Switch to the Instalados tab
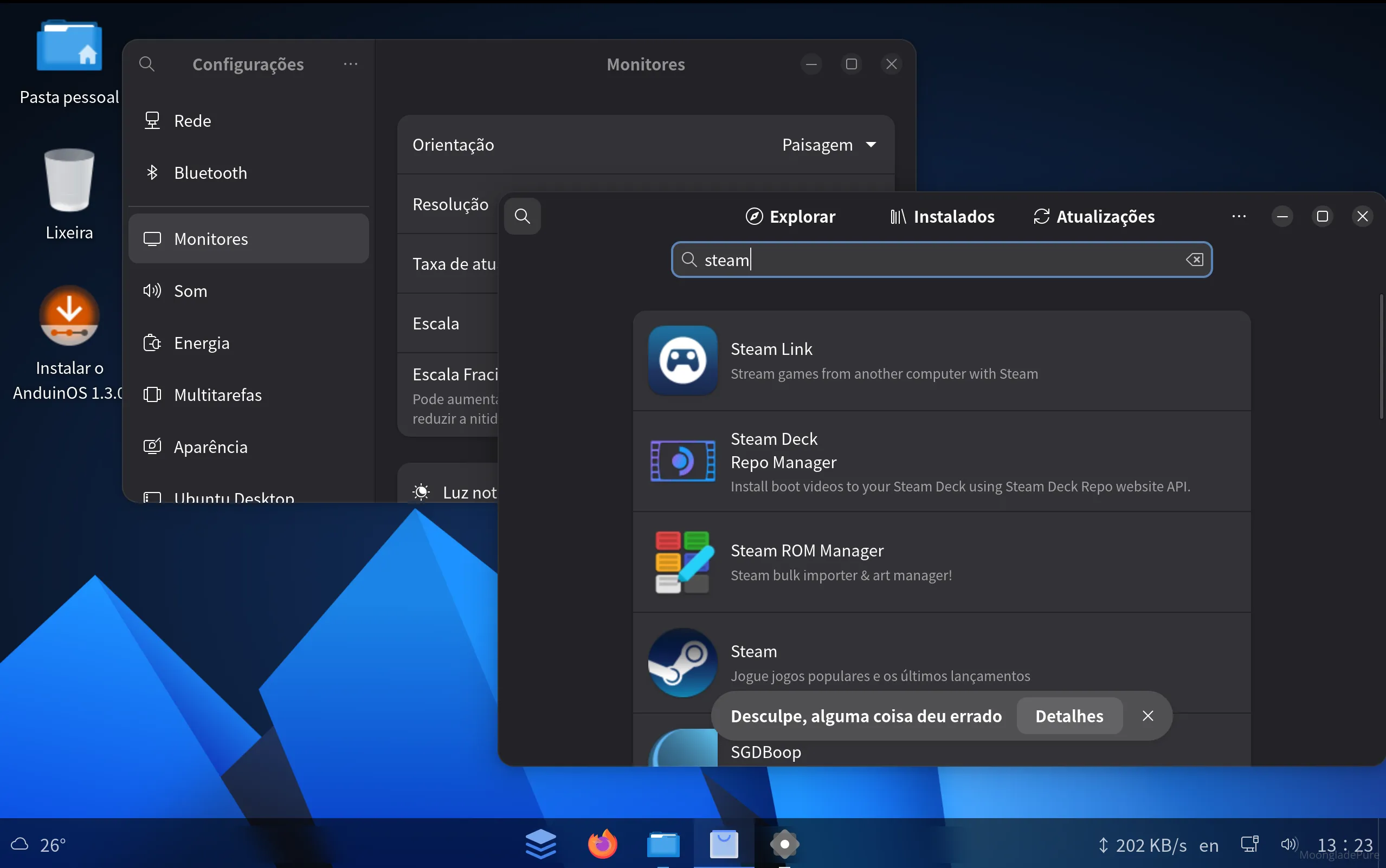This screenshot has width=1386, height=868. 940,216
